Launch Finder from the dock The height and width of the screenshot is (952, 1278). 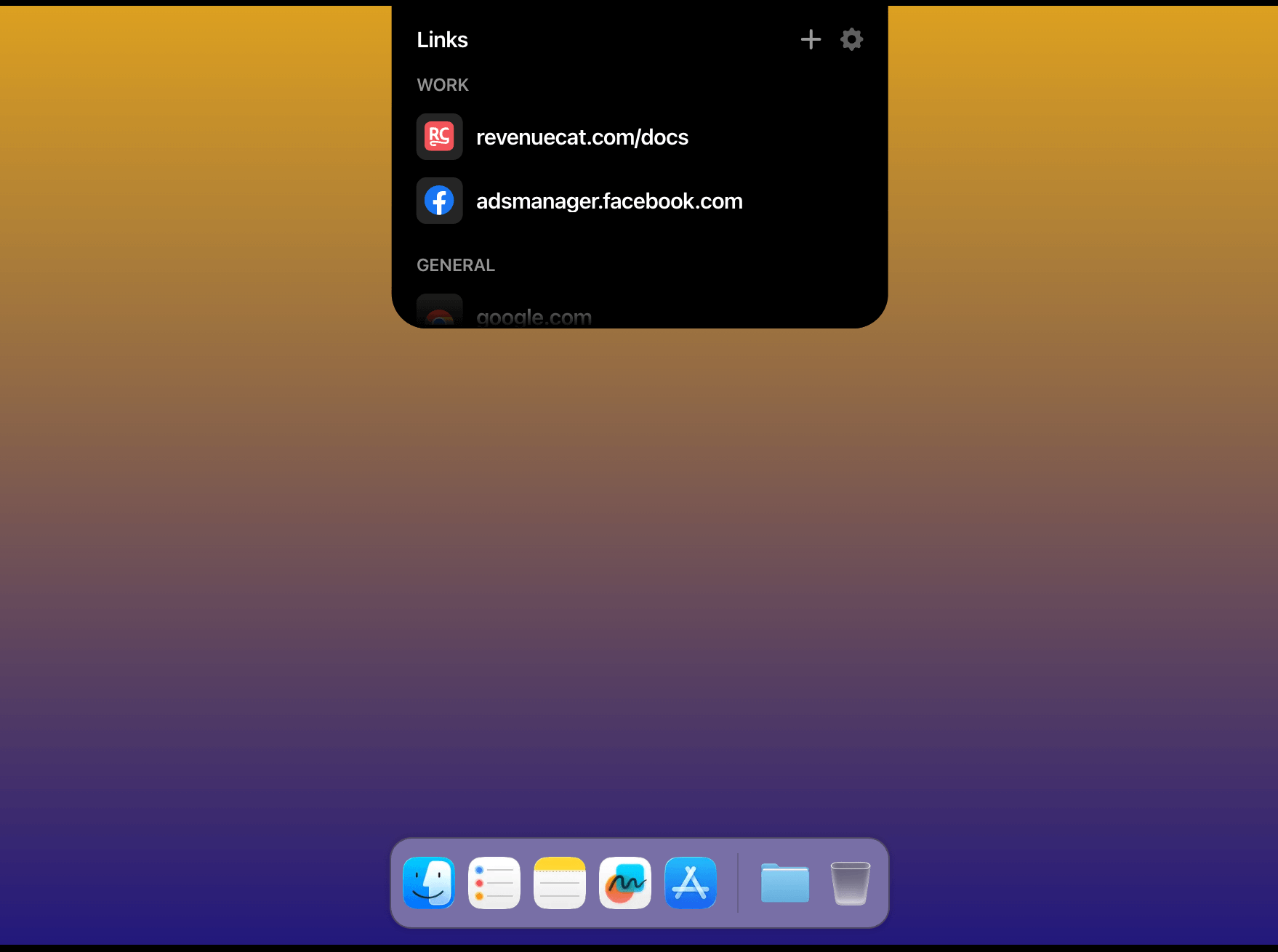(429, 883)
